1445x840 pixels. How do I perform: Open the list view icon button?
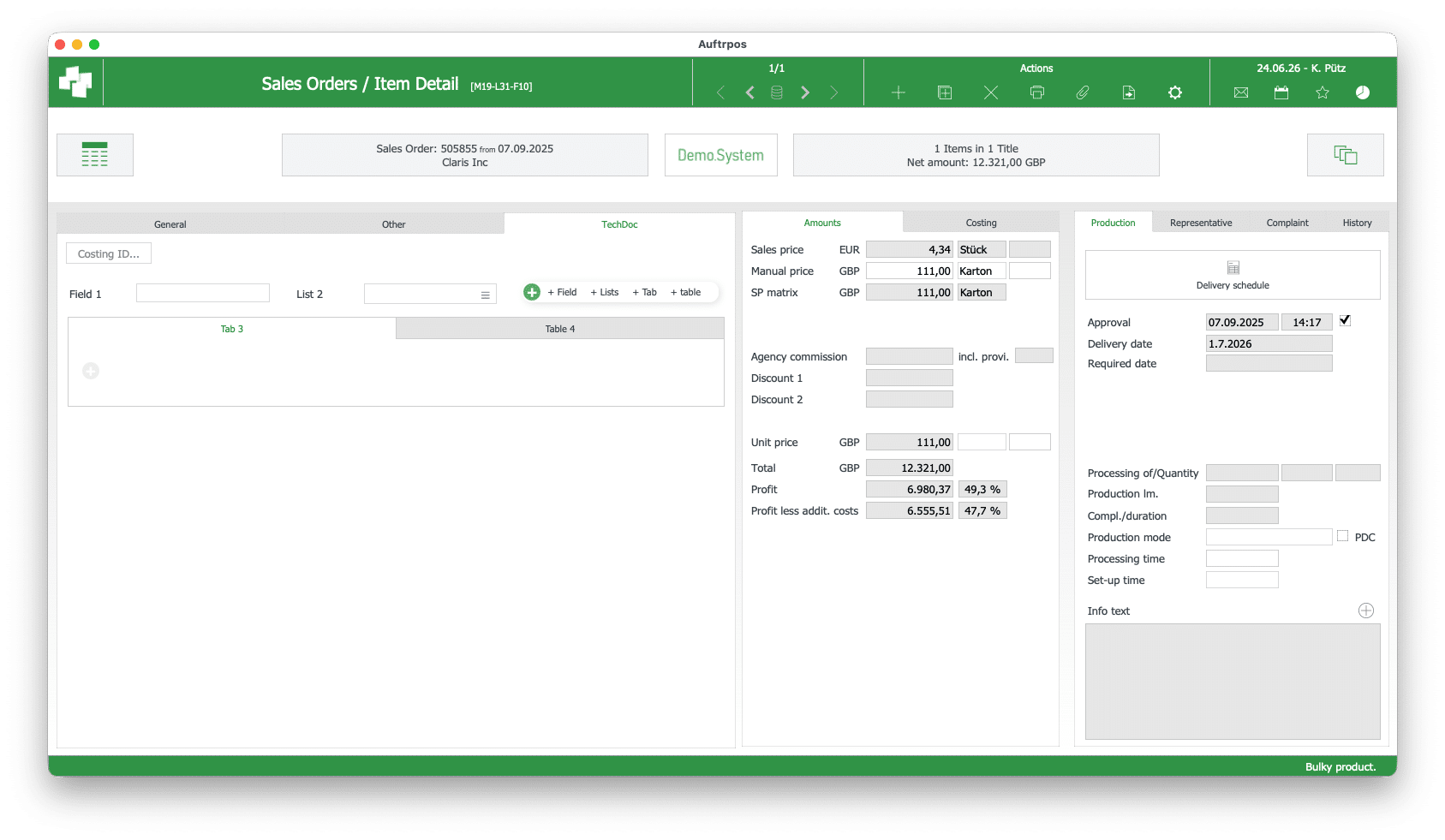[95, 155]
